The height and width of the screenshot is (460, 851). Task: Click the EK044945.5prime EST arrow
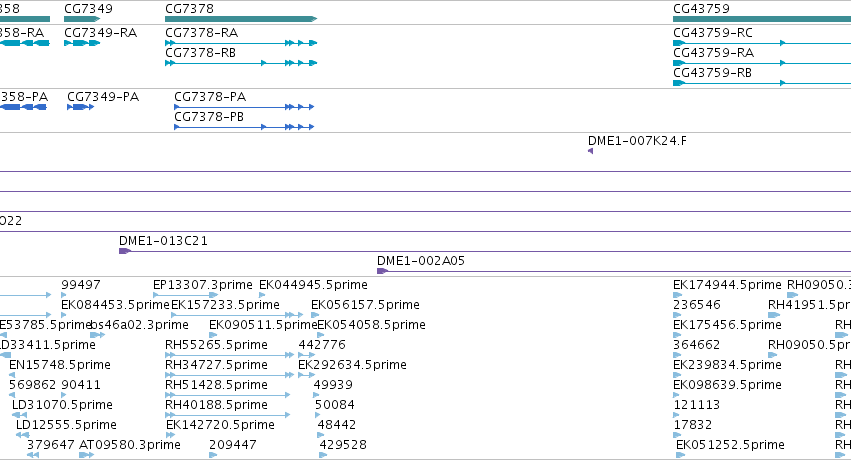pos(262,295)
